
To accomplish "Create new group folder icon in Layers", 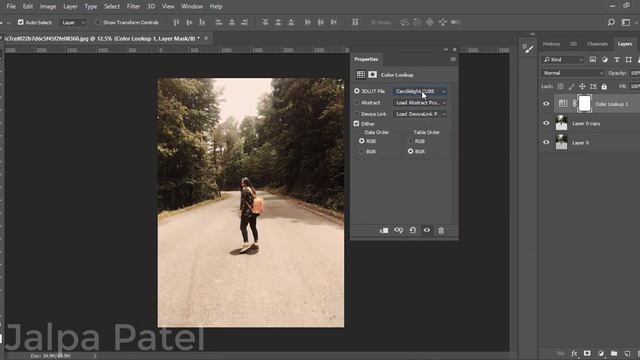I will (x=614, y=353).
